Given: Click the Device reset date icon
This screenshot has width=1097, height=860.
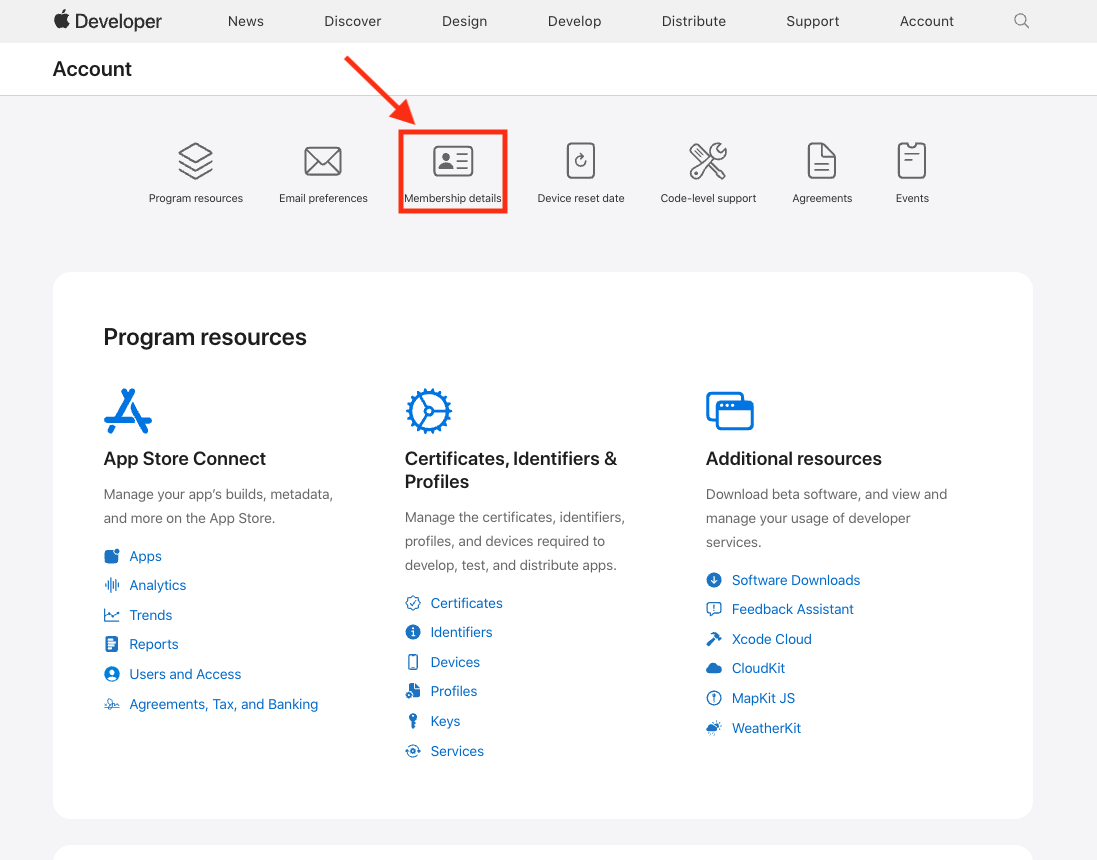Looking at the screenshot, I should pos(581,161).
